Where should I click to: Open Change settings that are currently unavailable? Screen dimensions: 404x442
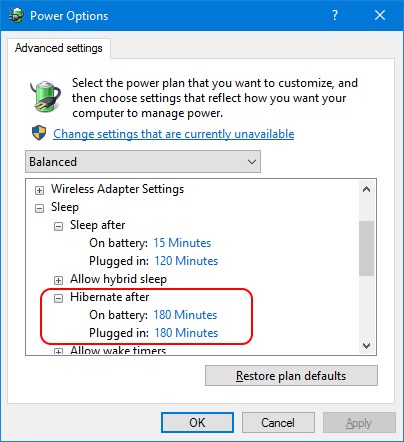(174, 134)
